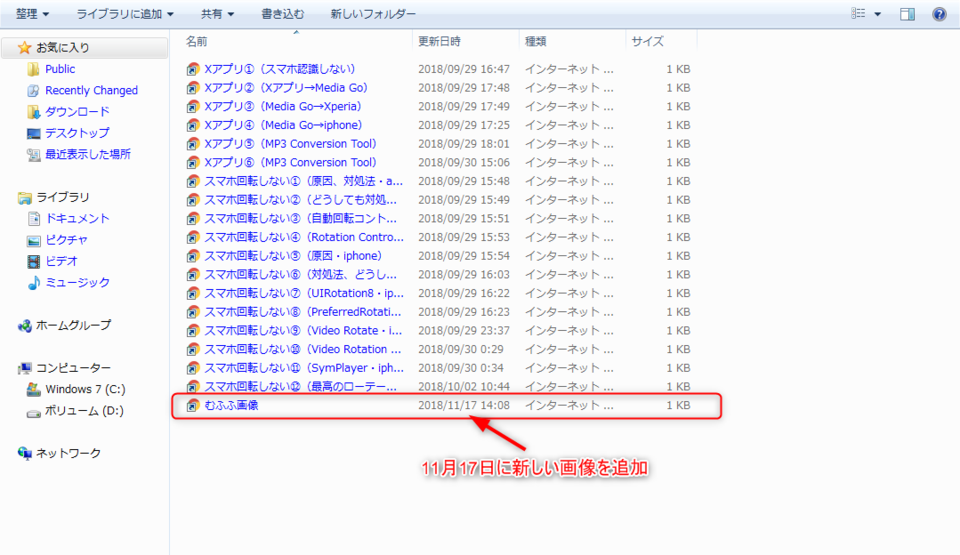Open ライブラリに追加 dropdown
Image resolution: width=960 pixels, height=555 pixels.
(125, 13)
